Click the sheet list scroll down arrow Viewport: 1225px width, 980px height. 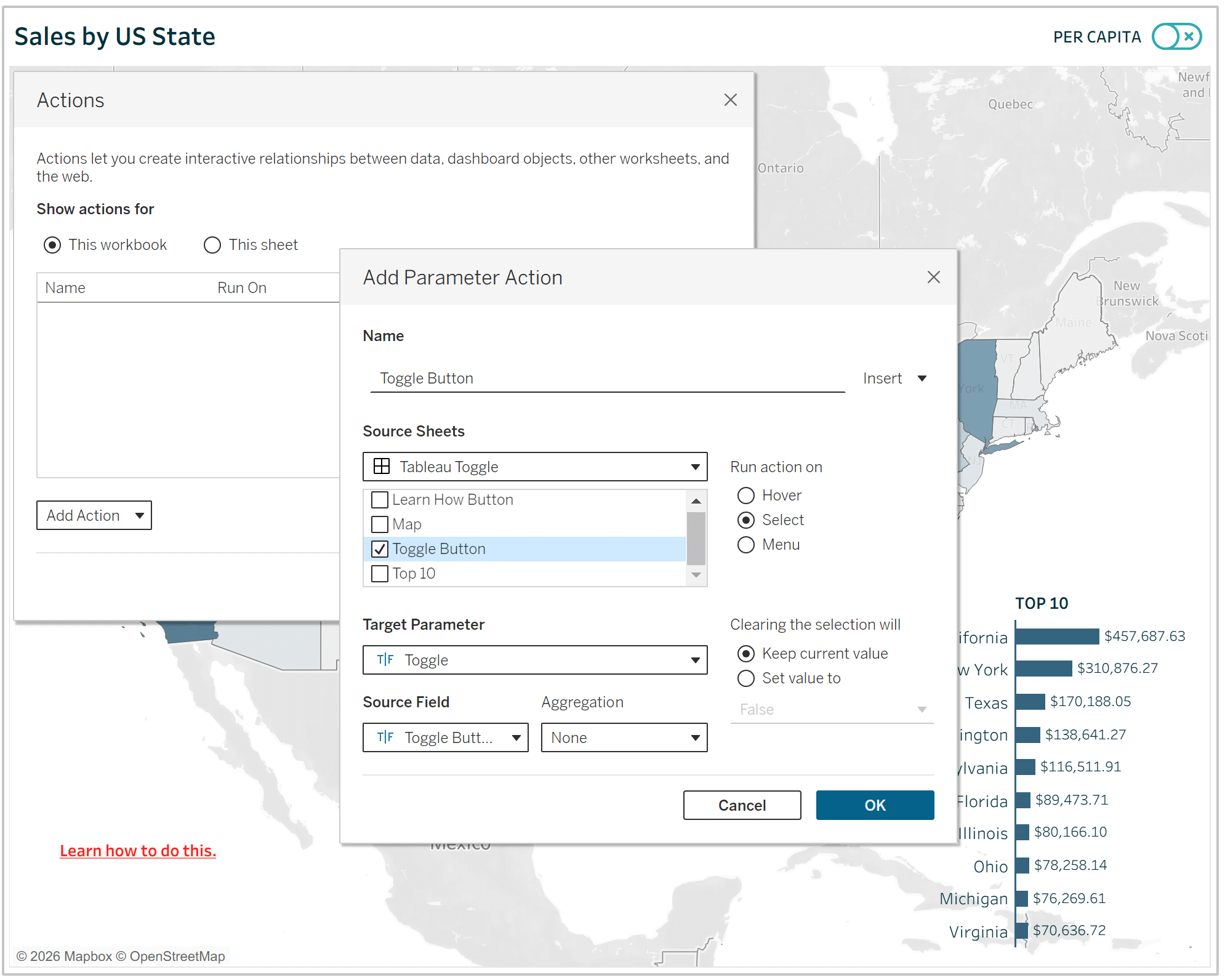coord(696,575)
